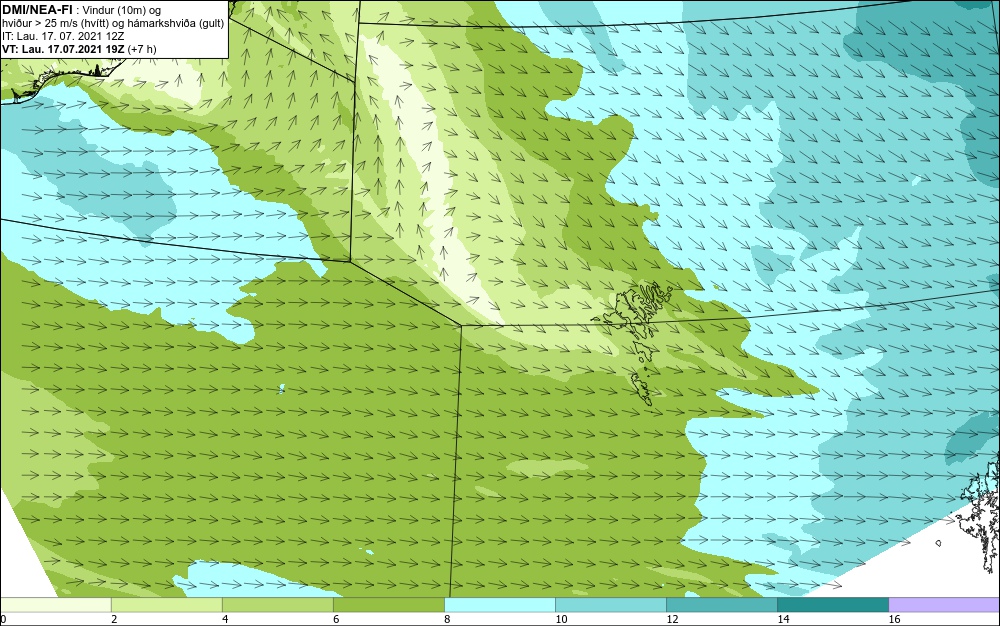Click the dark teal 14–16 m/s legend swatch
The image size is (1000, 626).
pos(832,604)
